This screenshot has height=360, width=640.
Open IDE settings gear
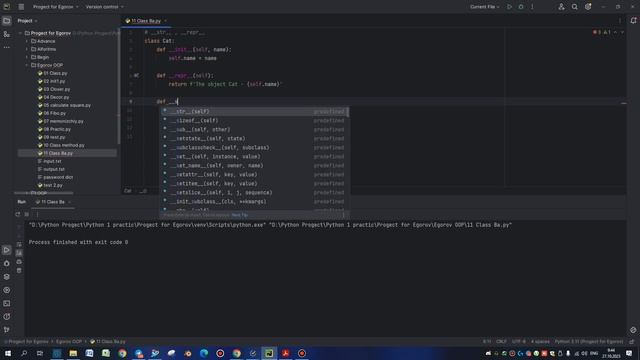tap(588, 7)
